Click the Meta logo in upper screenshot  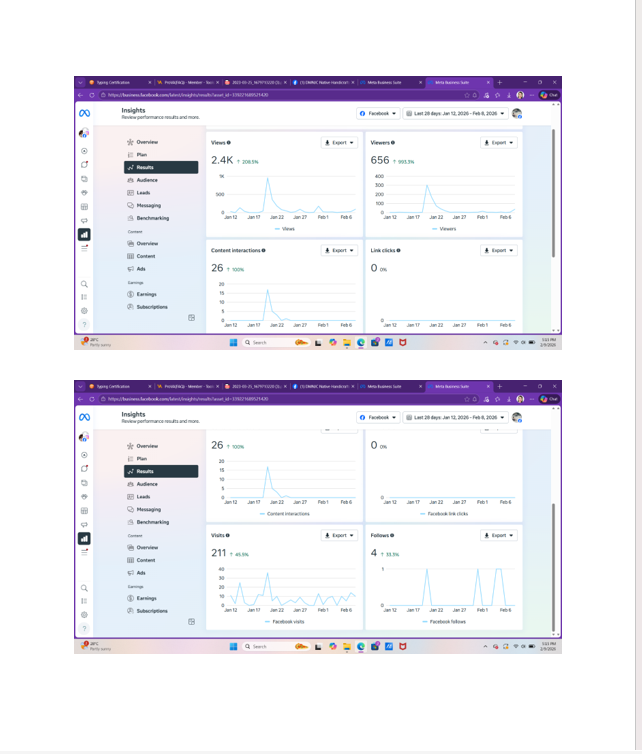pos(85,113)
